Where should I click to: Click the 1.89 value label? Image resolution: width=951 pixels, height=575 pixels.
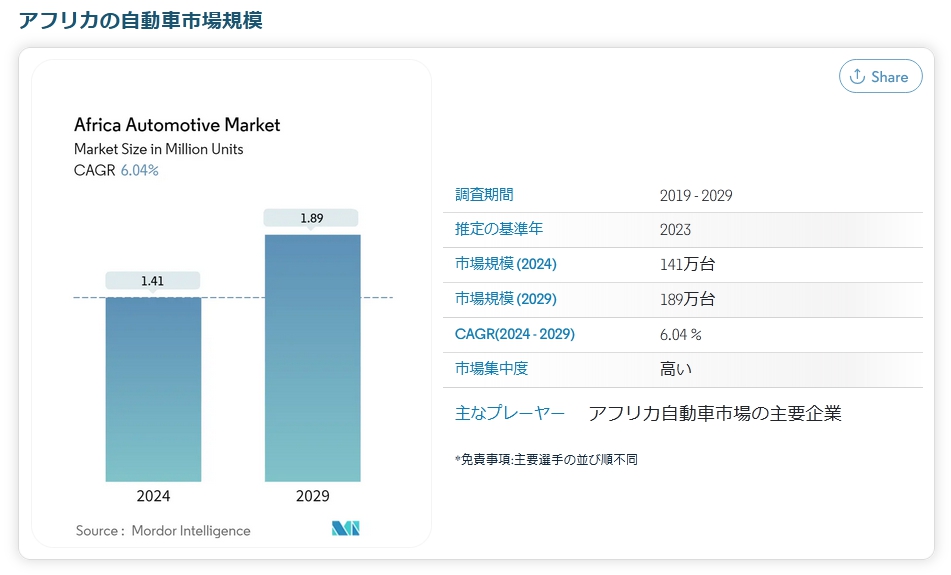tap(311, 218)
